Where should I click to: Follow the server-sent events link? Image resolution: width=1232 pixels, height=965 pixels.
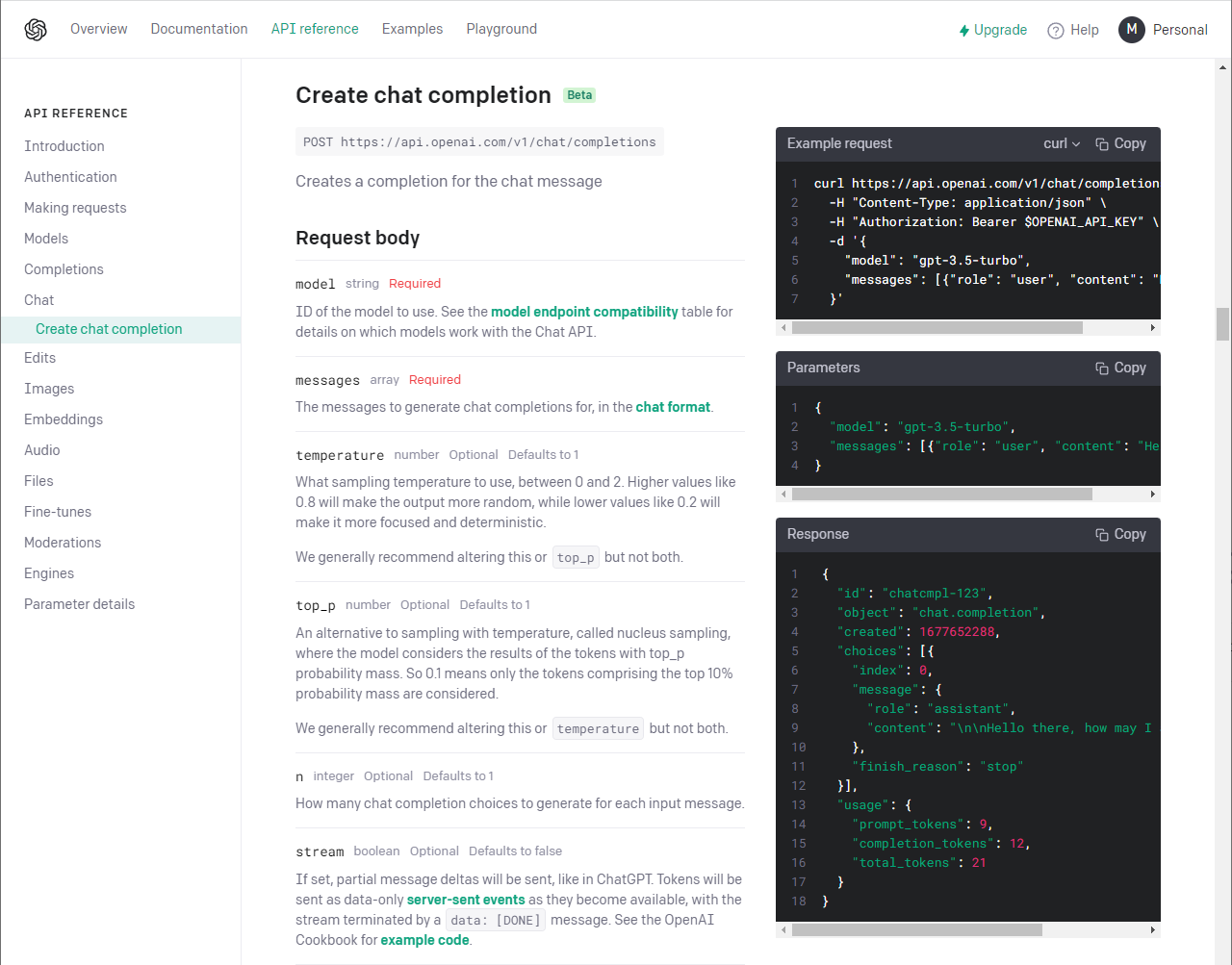[466, 900]
